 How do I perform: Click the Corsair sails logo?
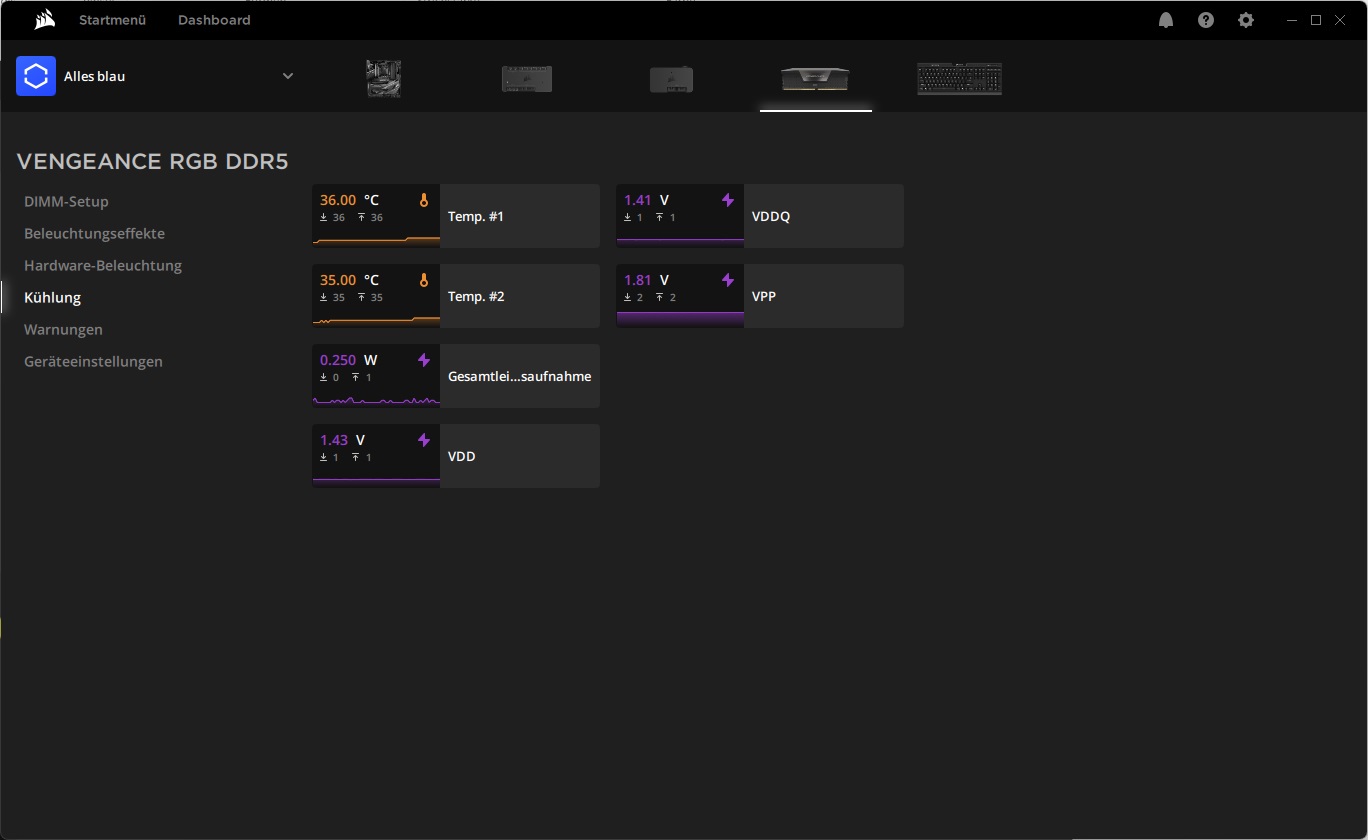click(44, 20)
